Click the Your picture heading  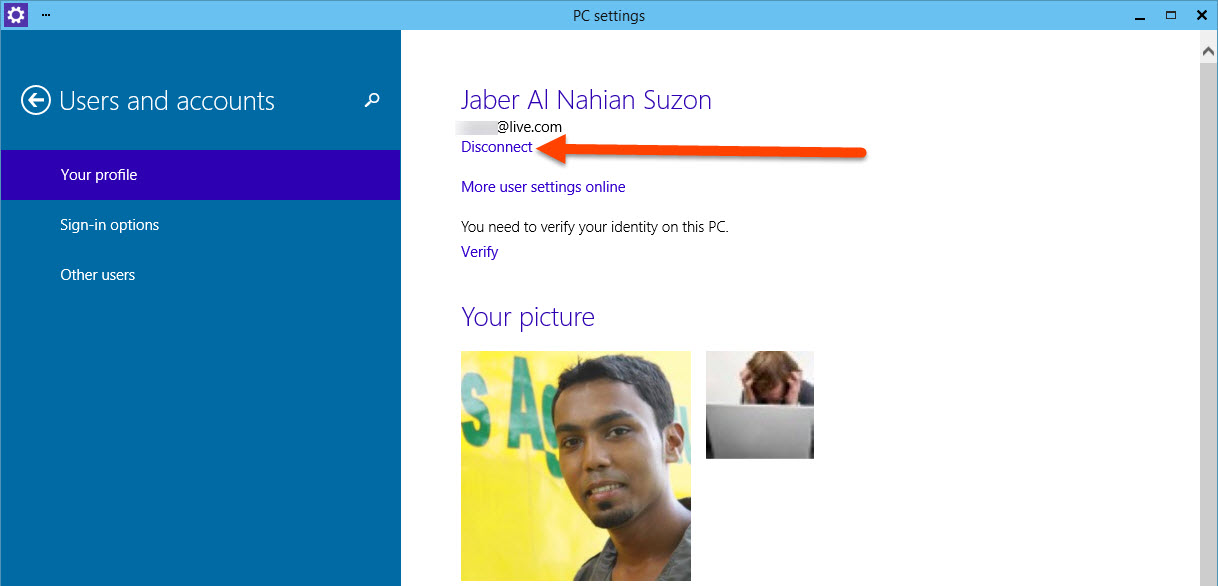pyautogui.click(x=528, y=317)
